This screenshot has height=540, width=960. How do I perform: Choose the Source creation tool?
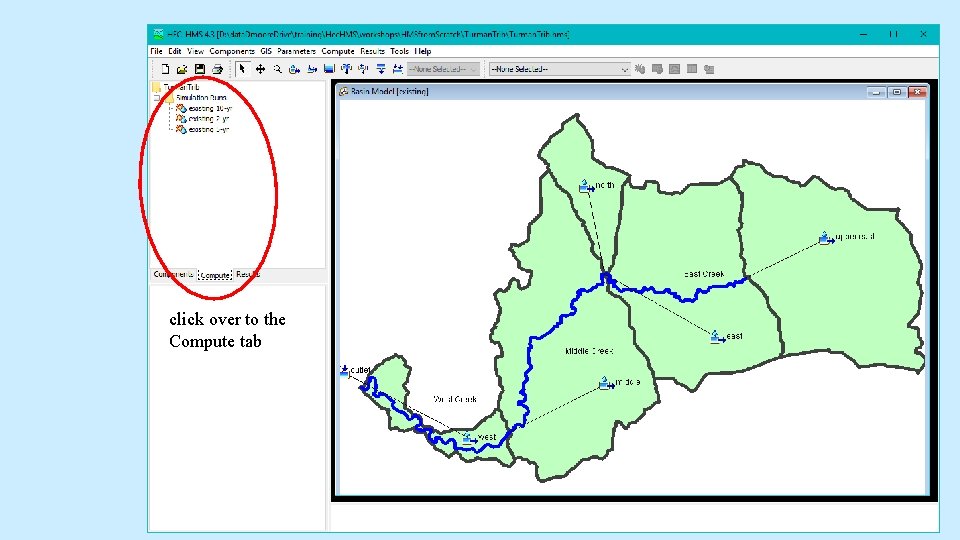[380, 69]
